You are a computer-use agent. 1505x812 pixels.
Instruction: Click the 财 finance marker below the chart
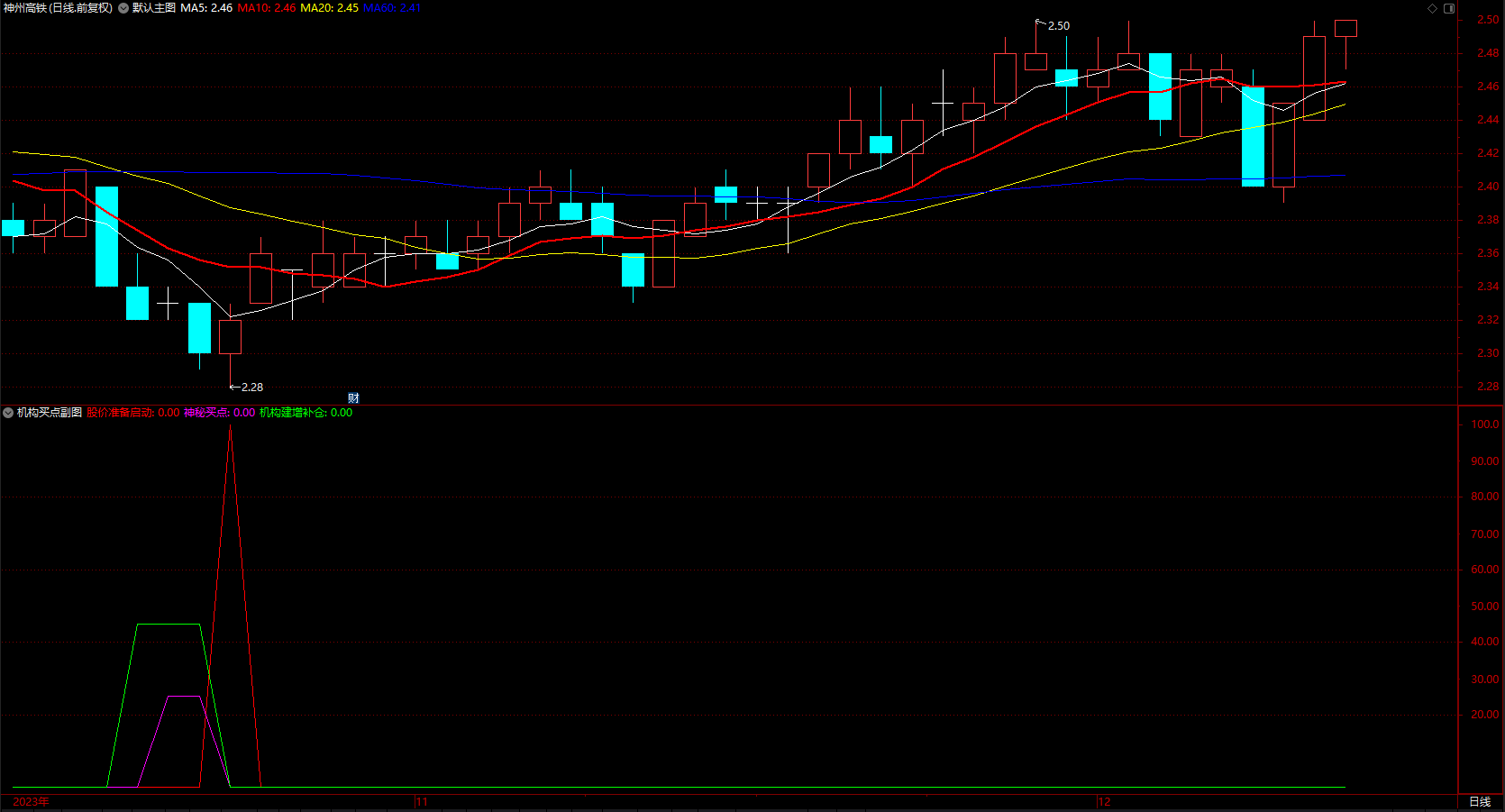(353, 397)
